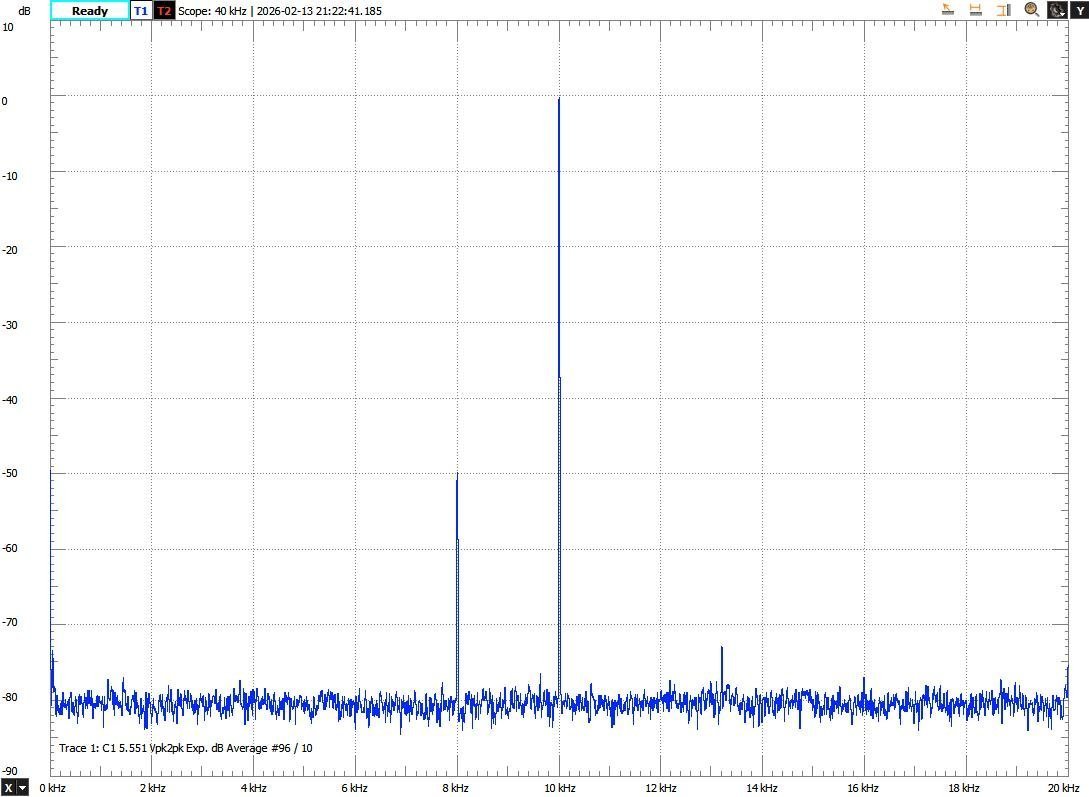Click the 0 dB vertical axis label
1089x797 pixels.
point(5,101)
